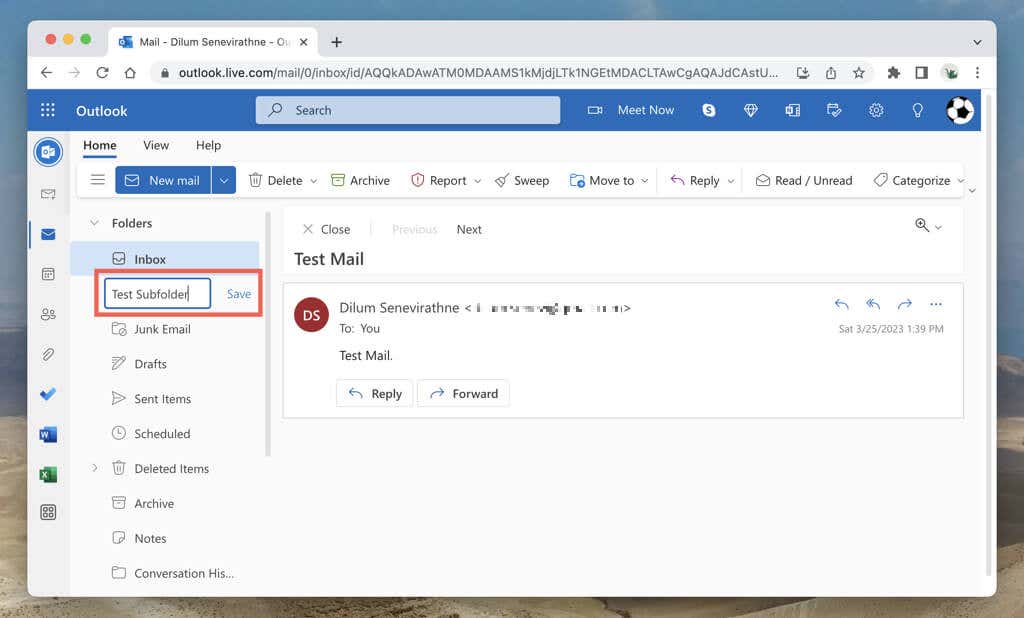
Task: Open Skype from the Outlook header
Action: (709, 110)
